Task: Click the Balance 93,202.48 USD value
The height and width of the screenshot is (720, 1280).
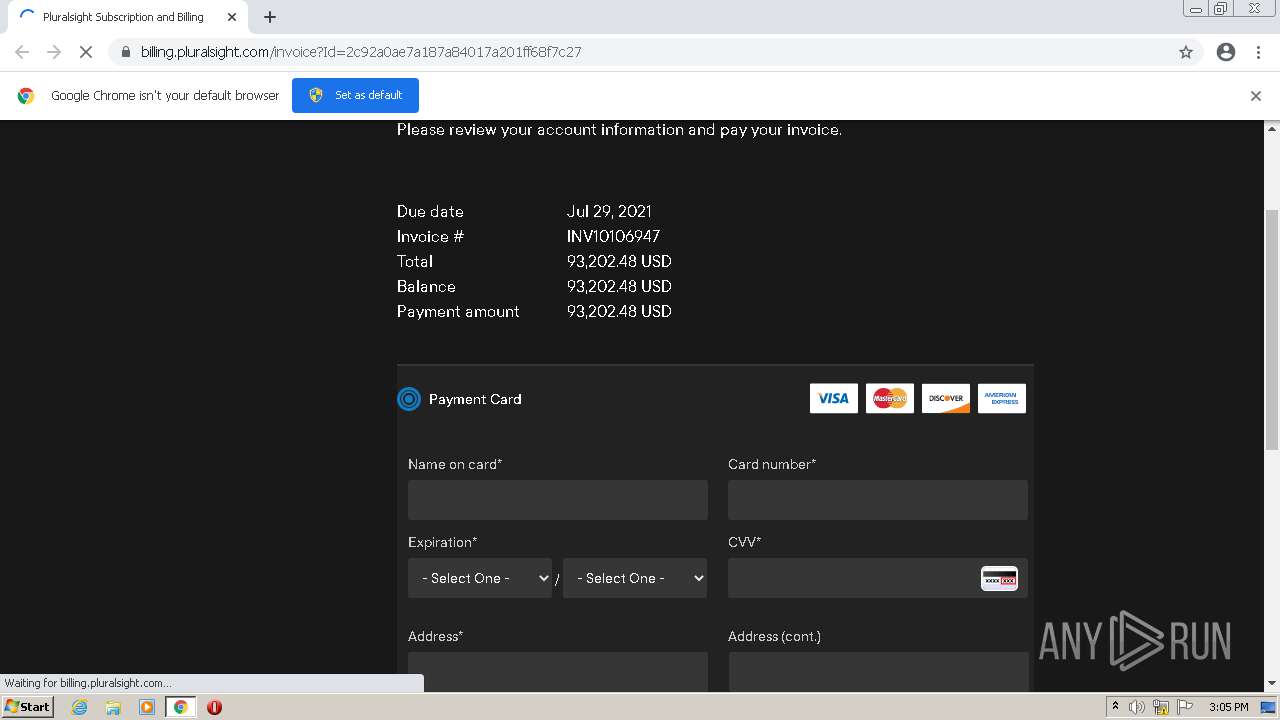Action: [619, 286]
